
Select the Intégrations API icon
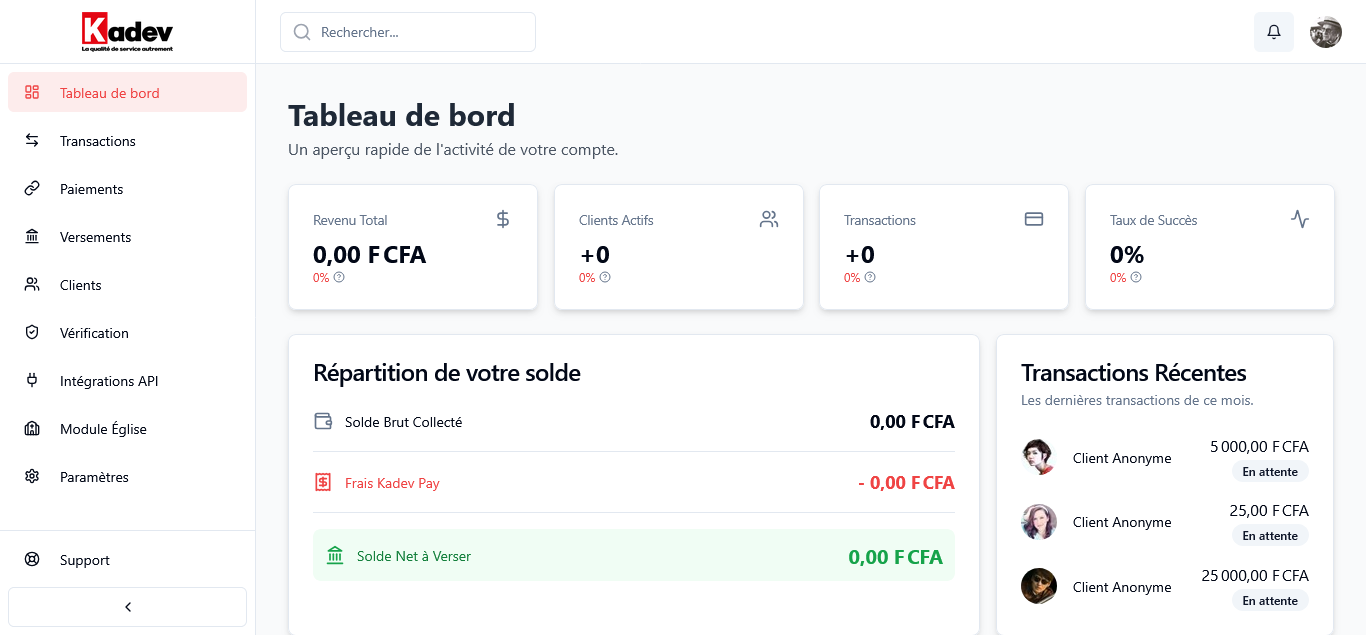31,381
